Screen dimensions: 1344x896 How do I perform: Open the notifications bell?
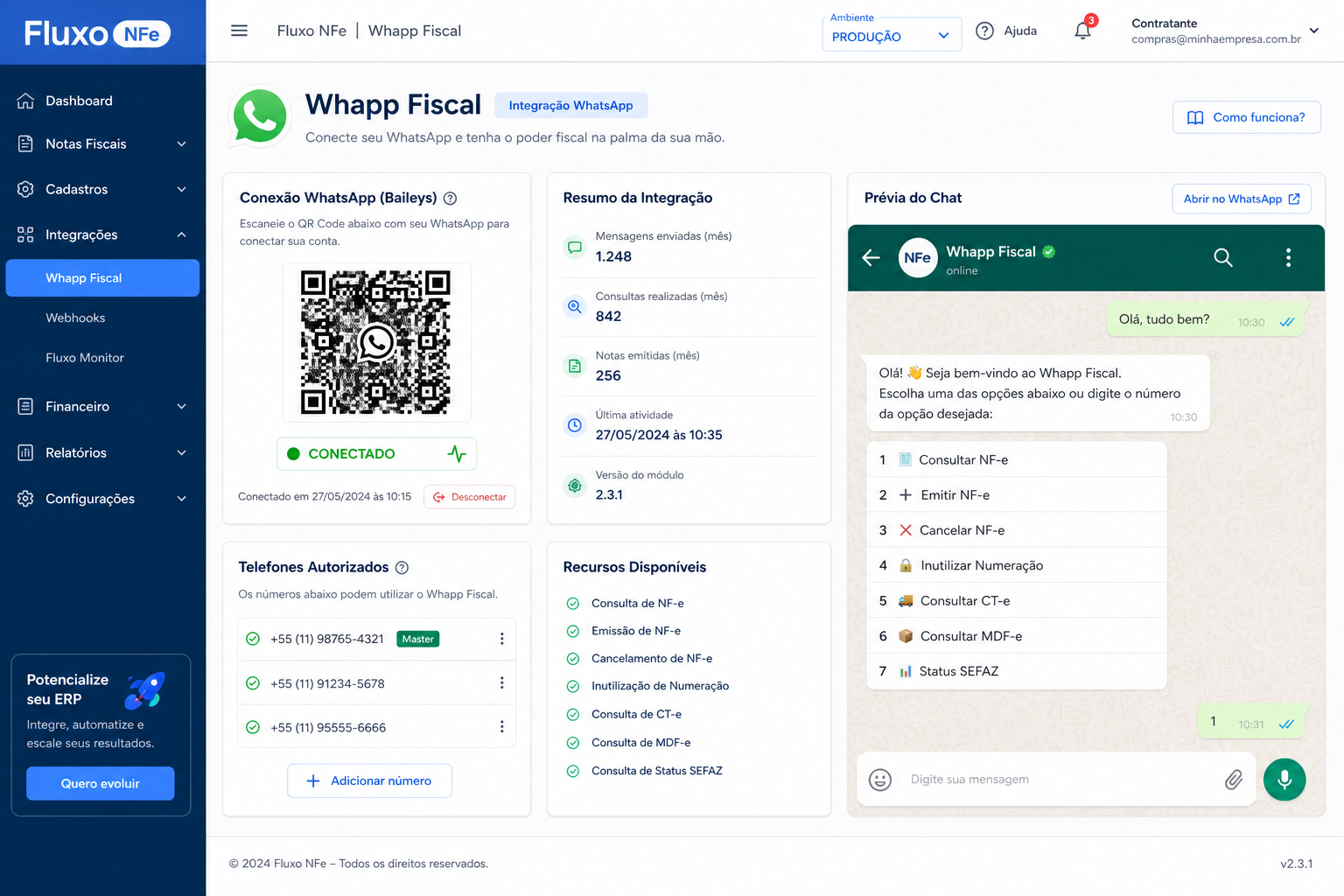click(1083, 31)
